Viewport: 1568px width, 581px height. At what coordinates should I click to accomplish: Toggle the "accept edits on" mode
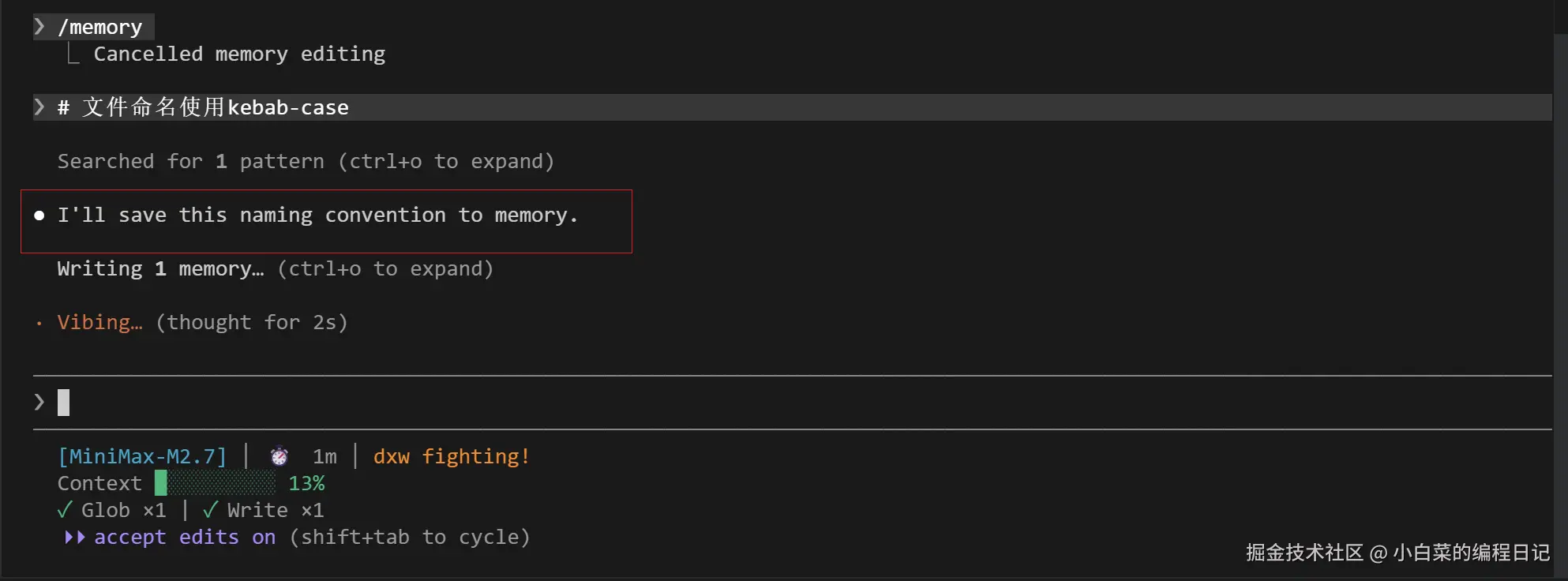point(185,537)
